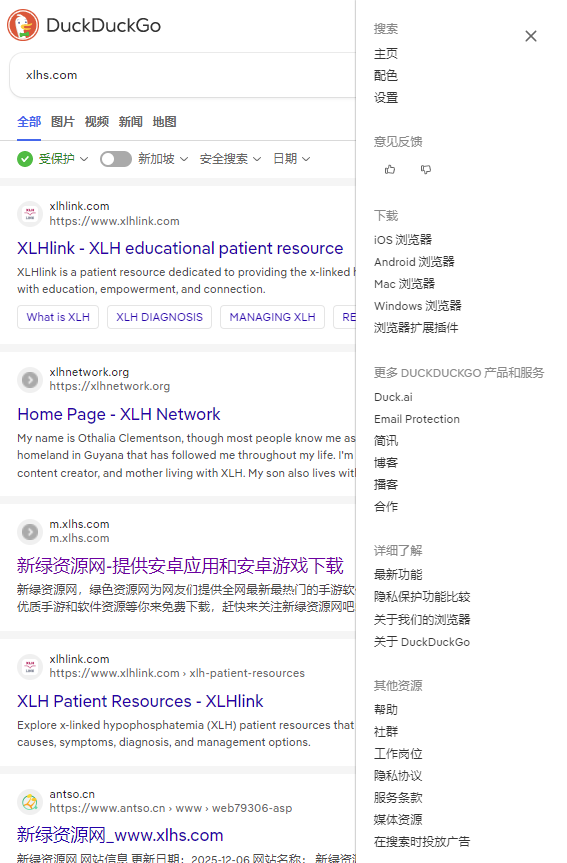
Task: Open Home Page - XLH Network result
Action: pos(118,414)
